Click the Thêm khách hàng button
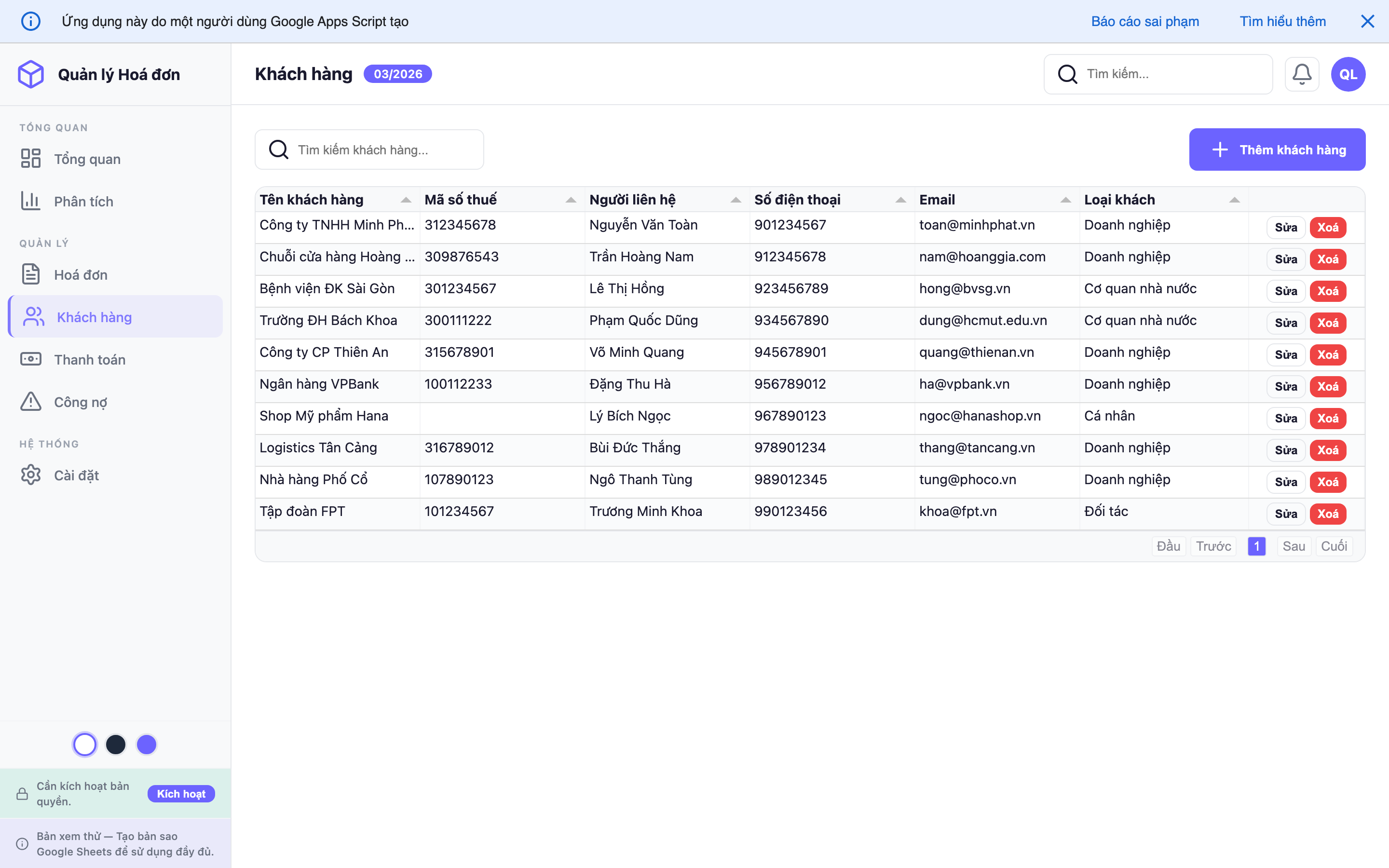Viewport: 1389px width, 868px height. click(1277, 150)
